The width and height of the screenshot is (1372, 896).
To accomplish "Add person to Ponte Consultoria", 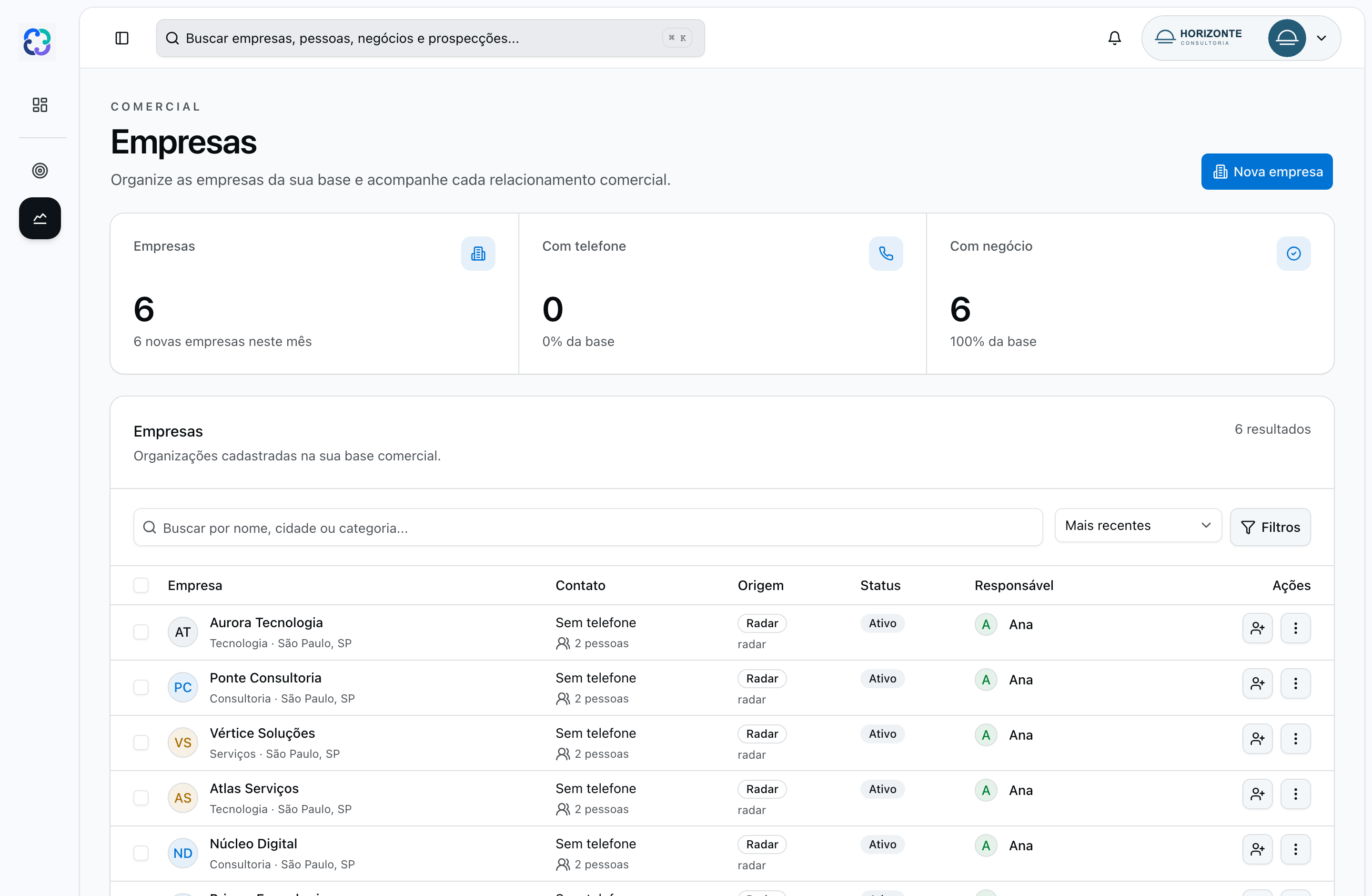I will (x=1257, y=683).
